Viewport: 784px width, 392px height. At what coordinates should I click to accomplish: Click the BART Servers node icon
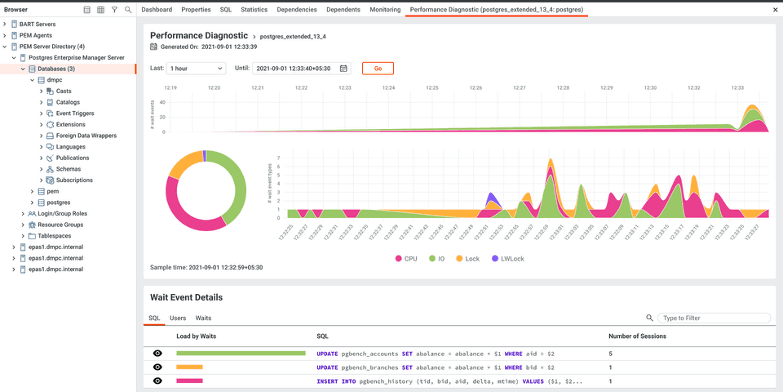14,24
